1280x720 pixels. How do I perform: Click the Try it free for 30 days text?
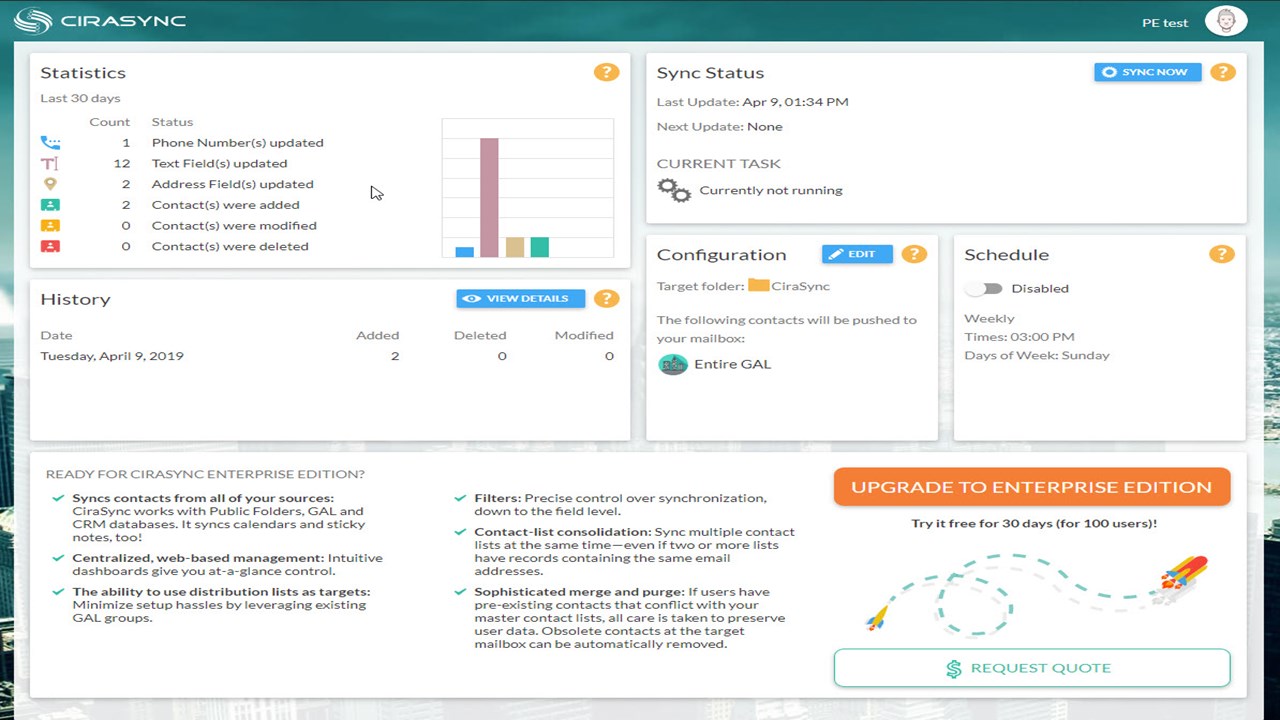pyautogui.click(x=1034, y=523)
